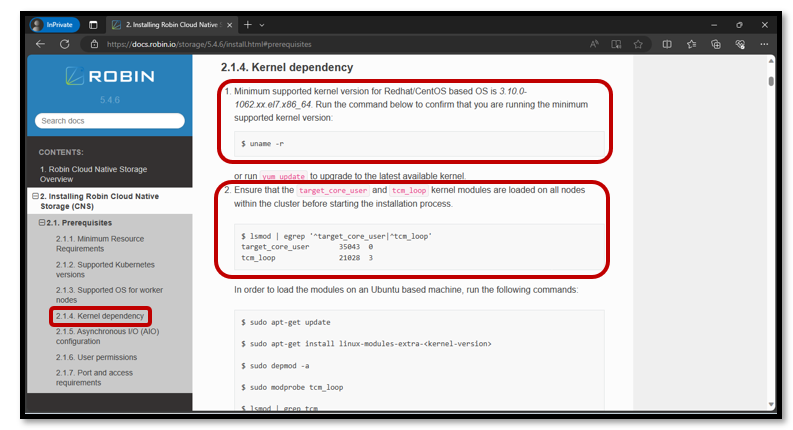
Task: Open Settings and more ellipsis menu
Action: 764,44
